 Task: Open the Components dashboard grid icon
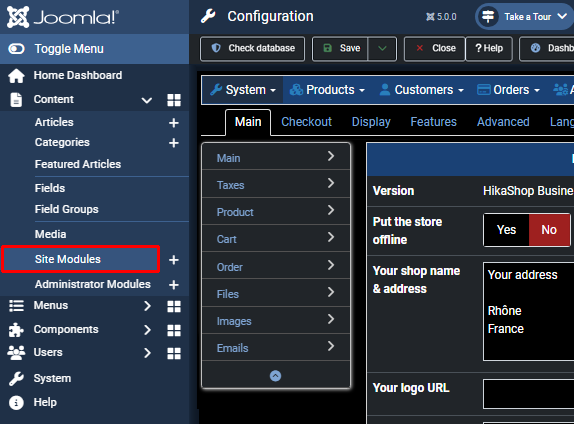174,331
